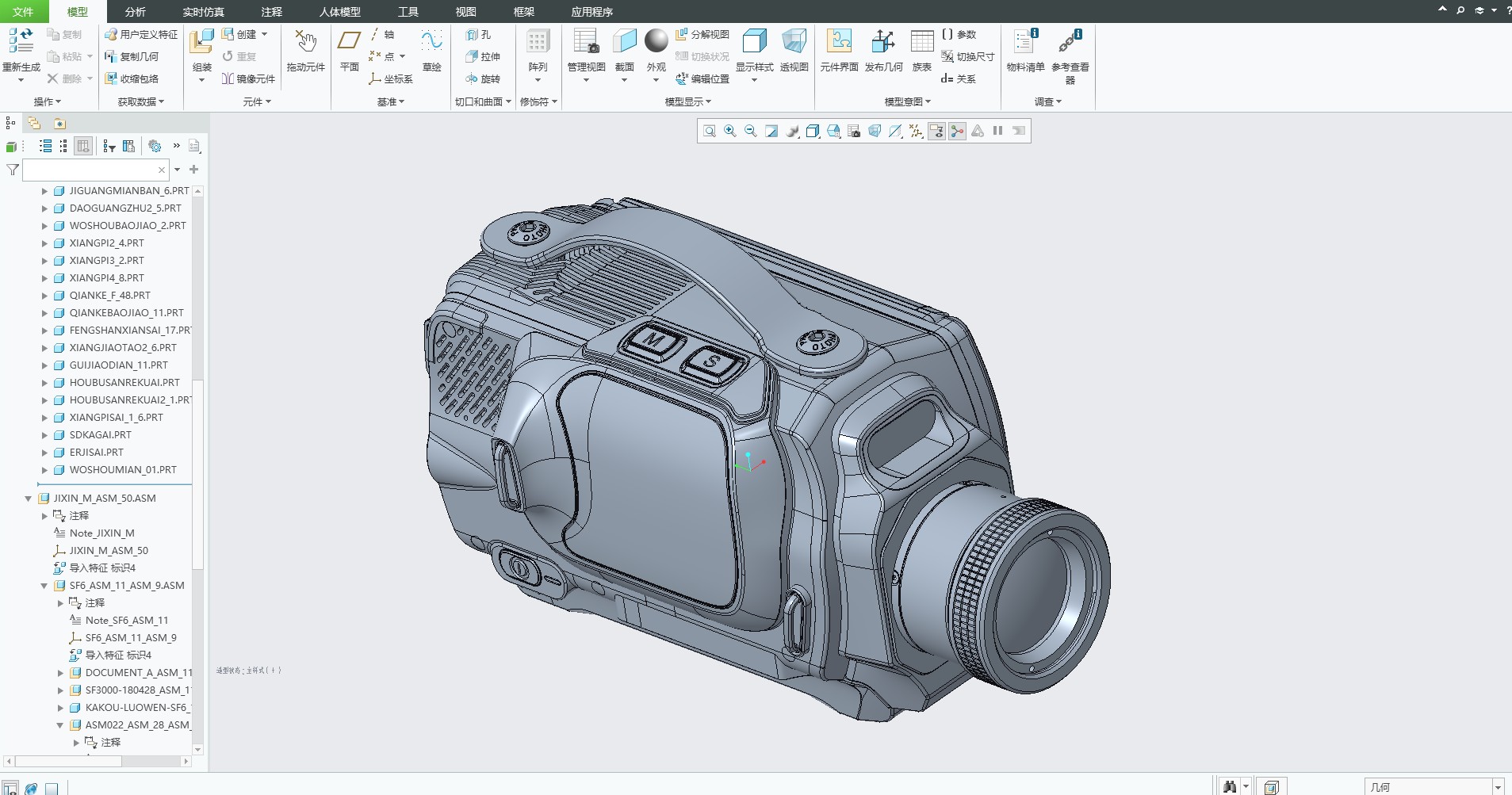Toggle the simulation pause button
Viewport: 1512px width, 795px height.
(998, 131)
